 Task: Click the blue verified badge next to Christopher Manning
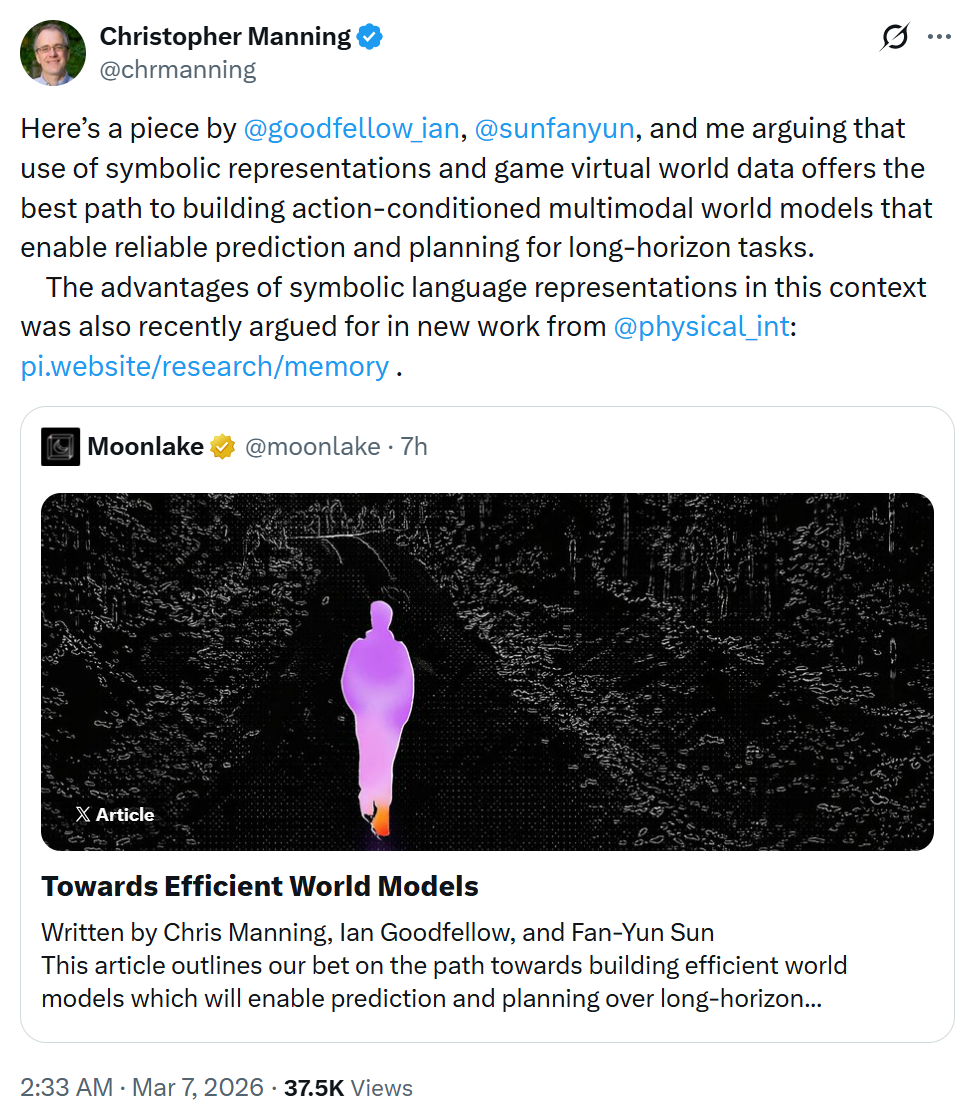coord(368,36)
